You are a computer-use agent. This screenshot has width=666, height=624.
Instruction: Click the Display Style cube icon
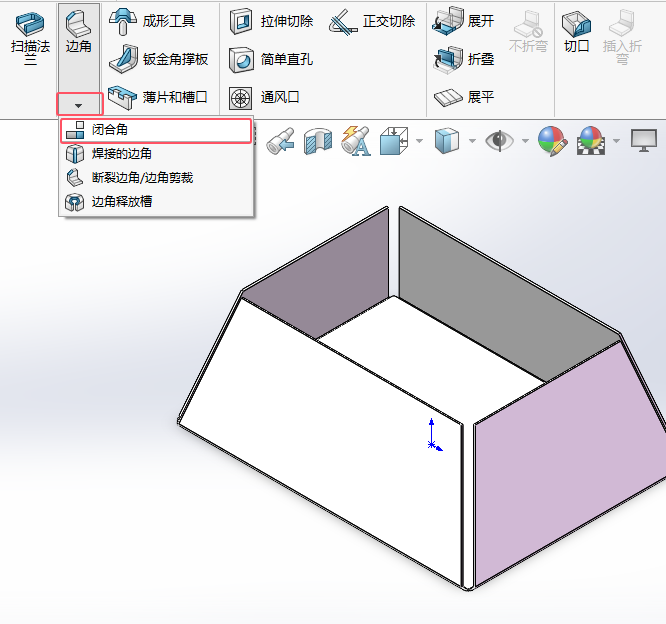(447, 141)
